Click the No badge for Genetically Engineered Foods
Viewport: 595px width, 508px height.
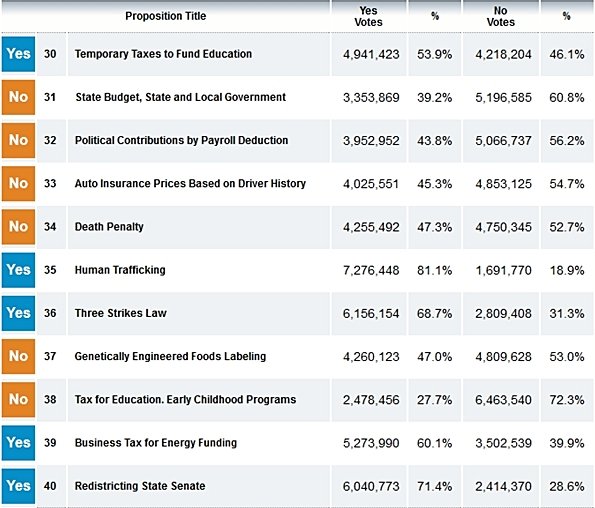tap(18, 356)
